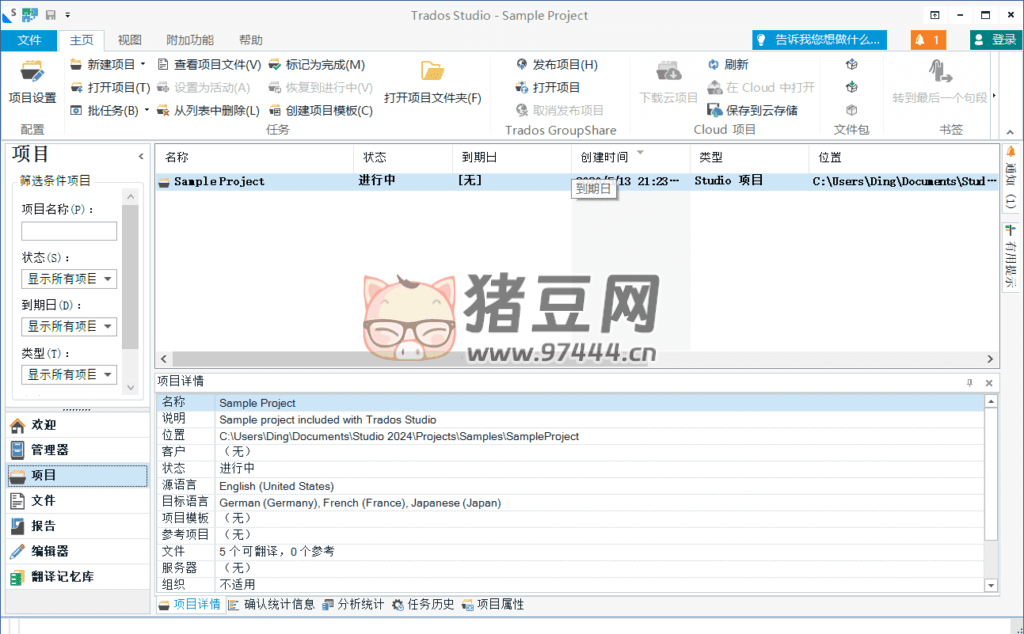1024x634 pixels.
Task: Open the 报告 view
Action: 78,526
